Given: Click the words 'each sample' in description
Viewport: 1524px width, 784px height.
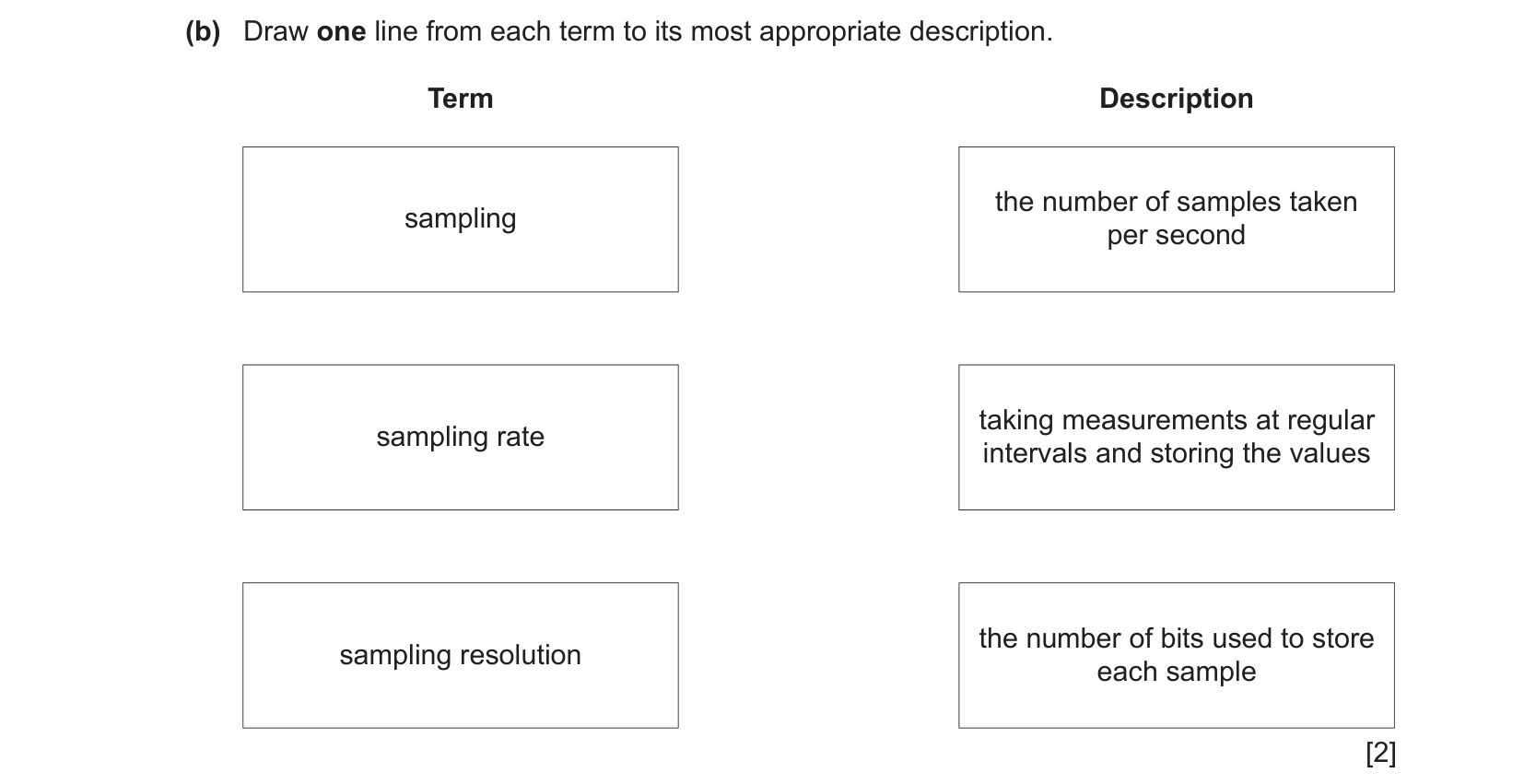Looking at the screenshot, I should (1176, 672).
